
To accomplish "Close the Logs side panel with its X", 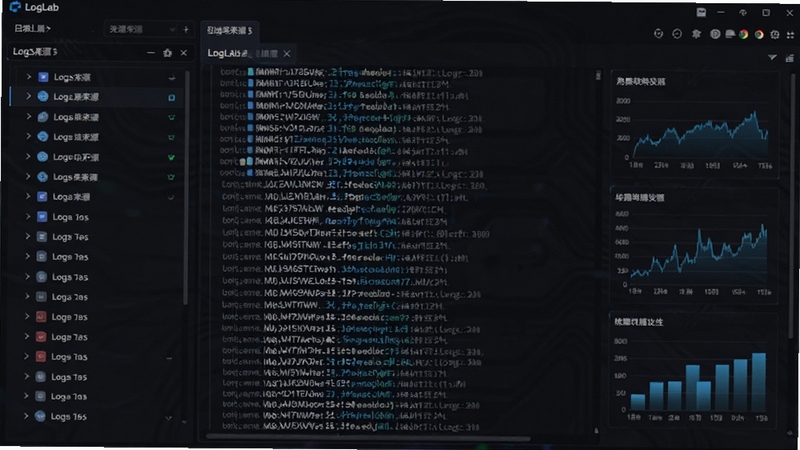I will pos(184,53).
